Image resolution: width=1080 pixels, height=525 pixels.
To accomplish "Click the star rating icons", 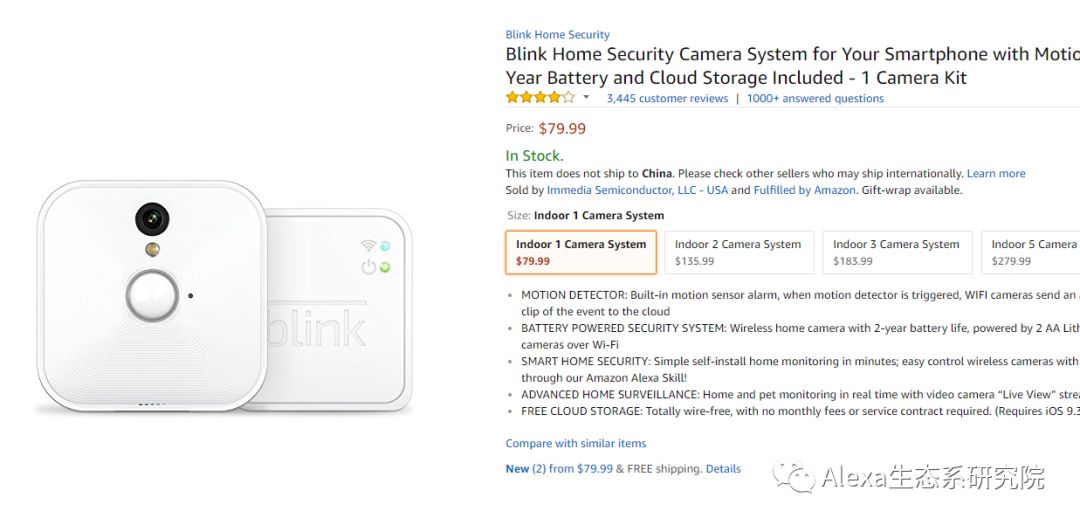I will click(x=540, y=98).
